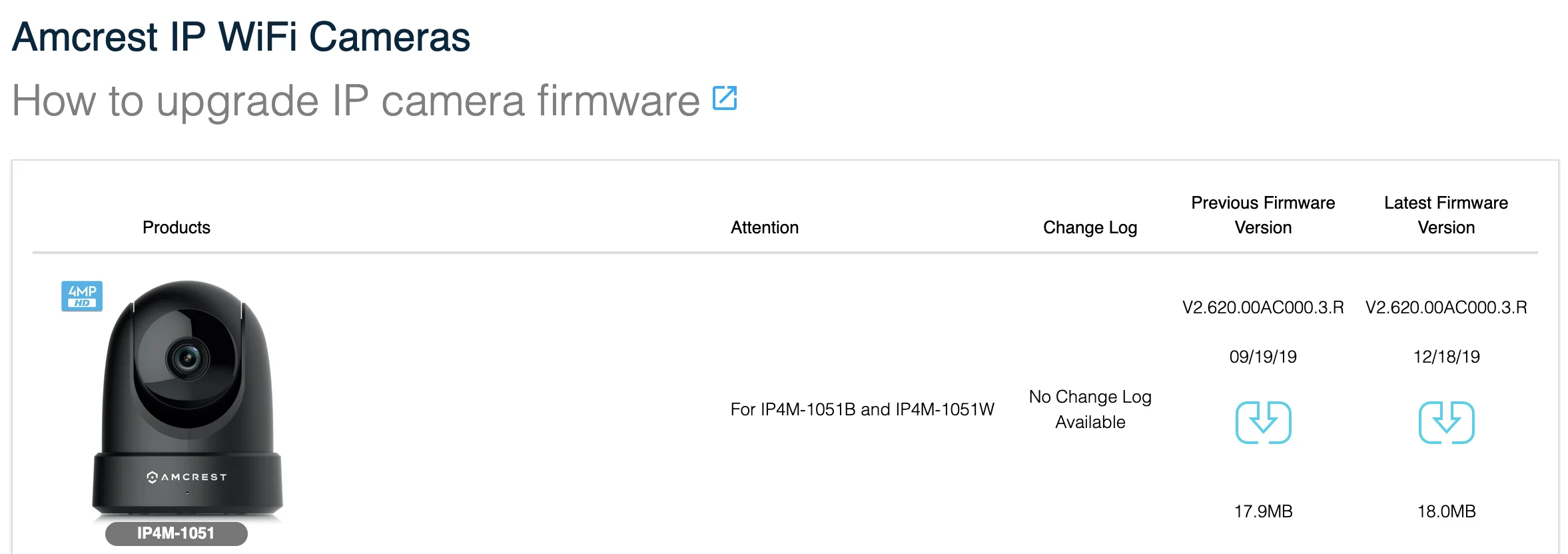Click the Latest Firmware Version header
1568x554 pixels.
click(1446, 215)
